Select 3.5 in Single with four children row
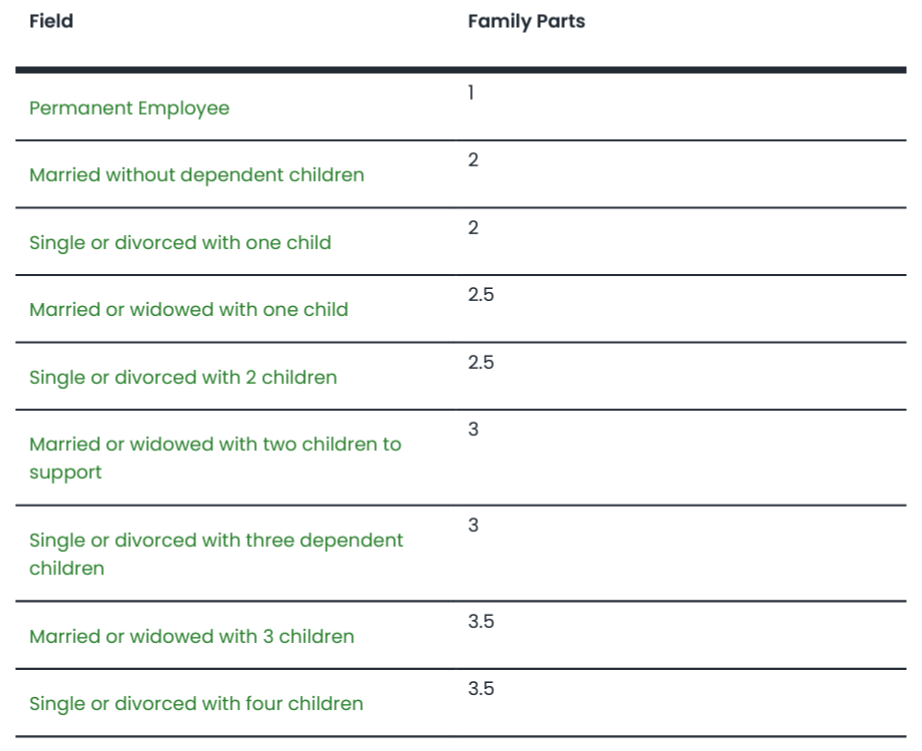The image size is (922, 751). tap(481, 688)
